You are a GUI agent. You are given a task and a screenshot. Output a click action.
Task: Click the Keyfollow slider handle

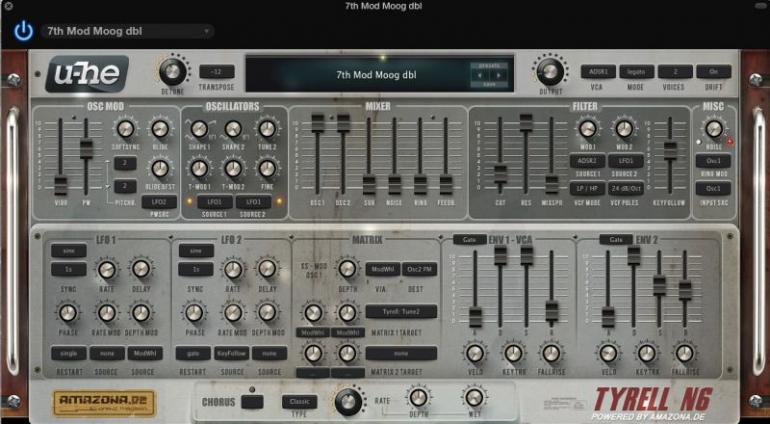coord(670,151)
